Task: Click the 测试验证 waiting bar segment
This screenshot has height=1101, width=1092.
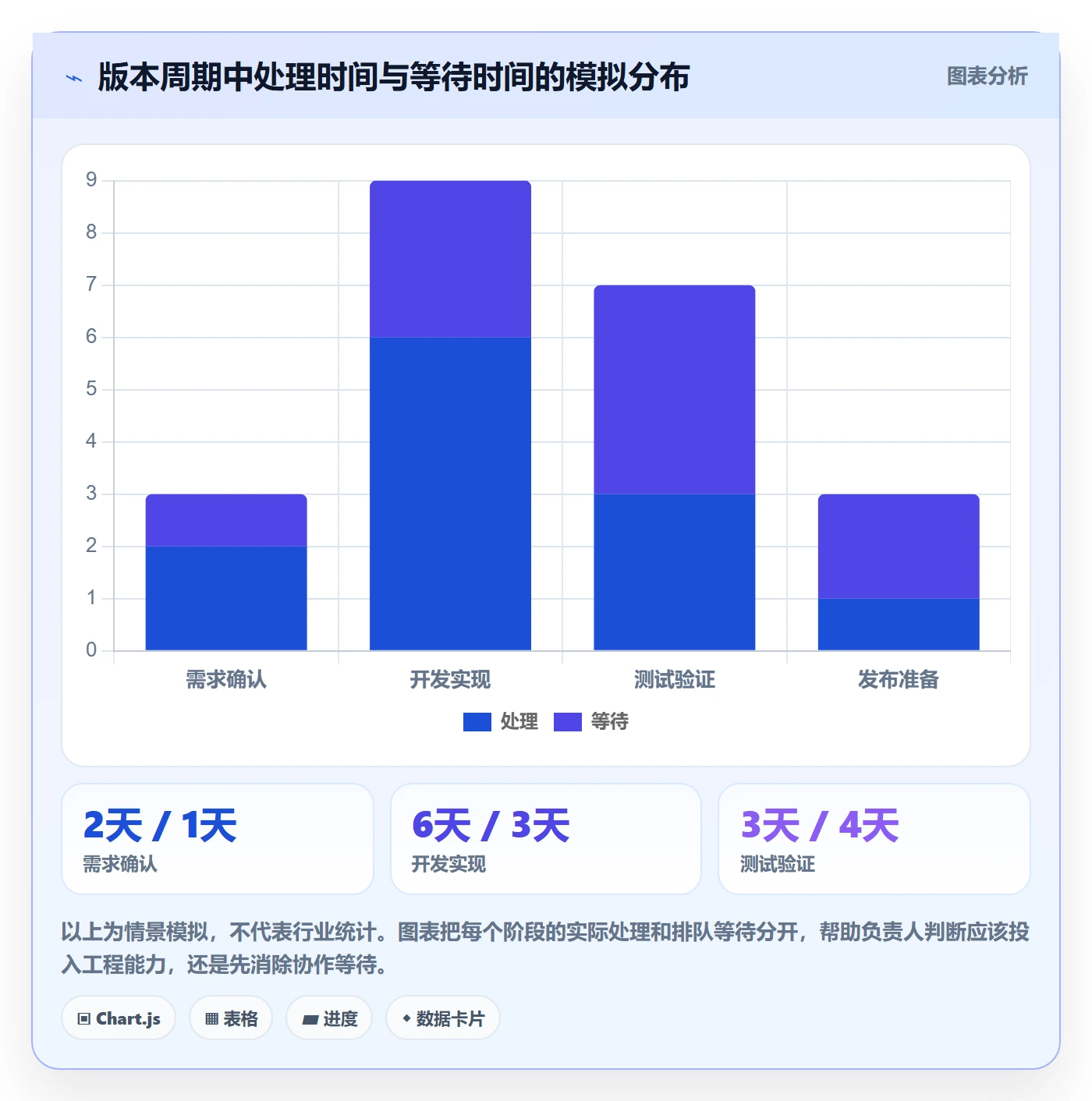Action: point(675,389)
